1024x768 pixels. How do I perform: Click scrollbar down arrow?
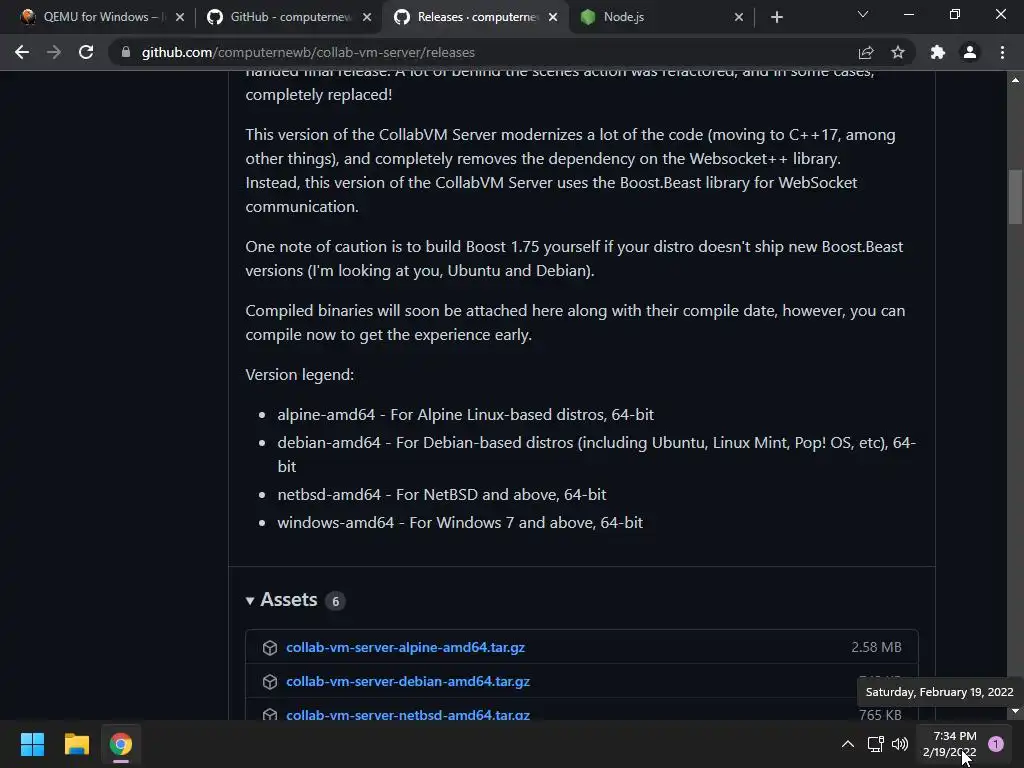(x=1015, y=711)
